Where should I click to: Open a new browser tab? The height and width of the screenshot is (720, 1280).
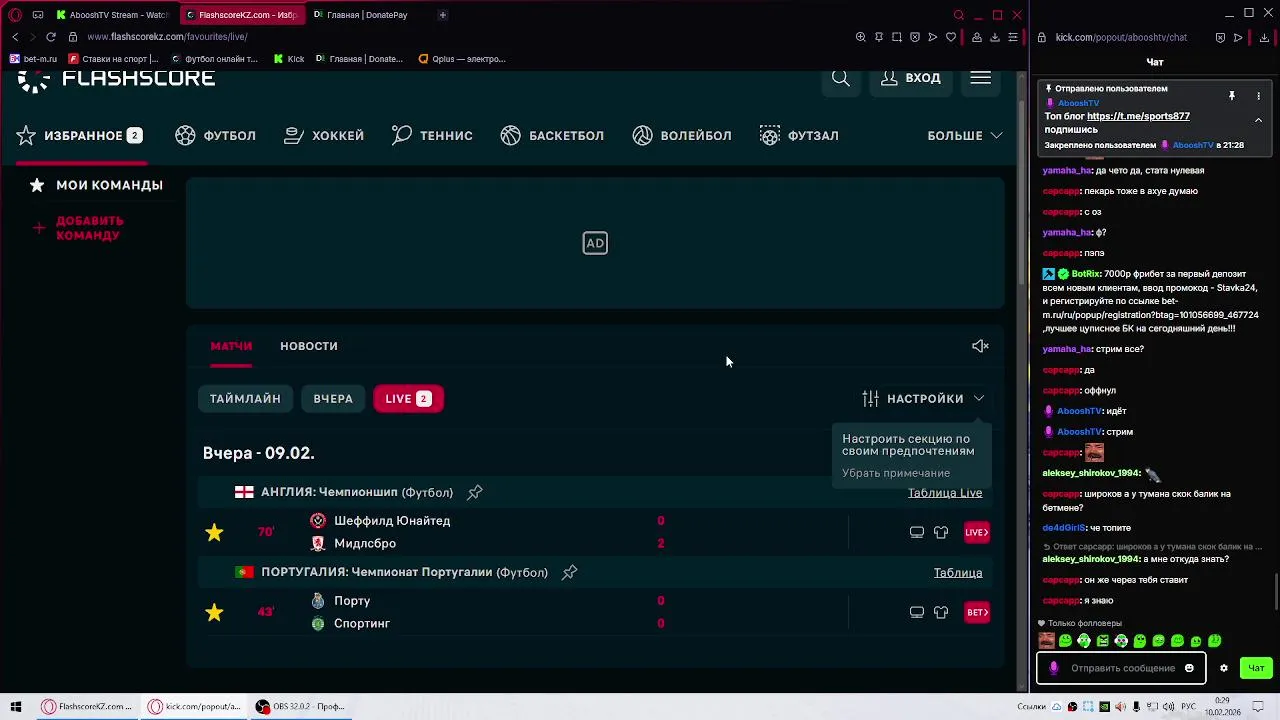443,15
